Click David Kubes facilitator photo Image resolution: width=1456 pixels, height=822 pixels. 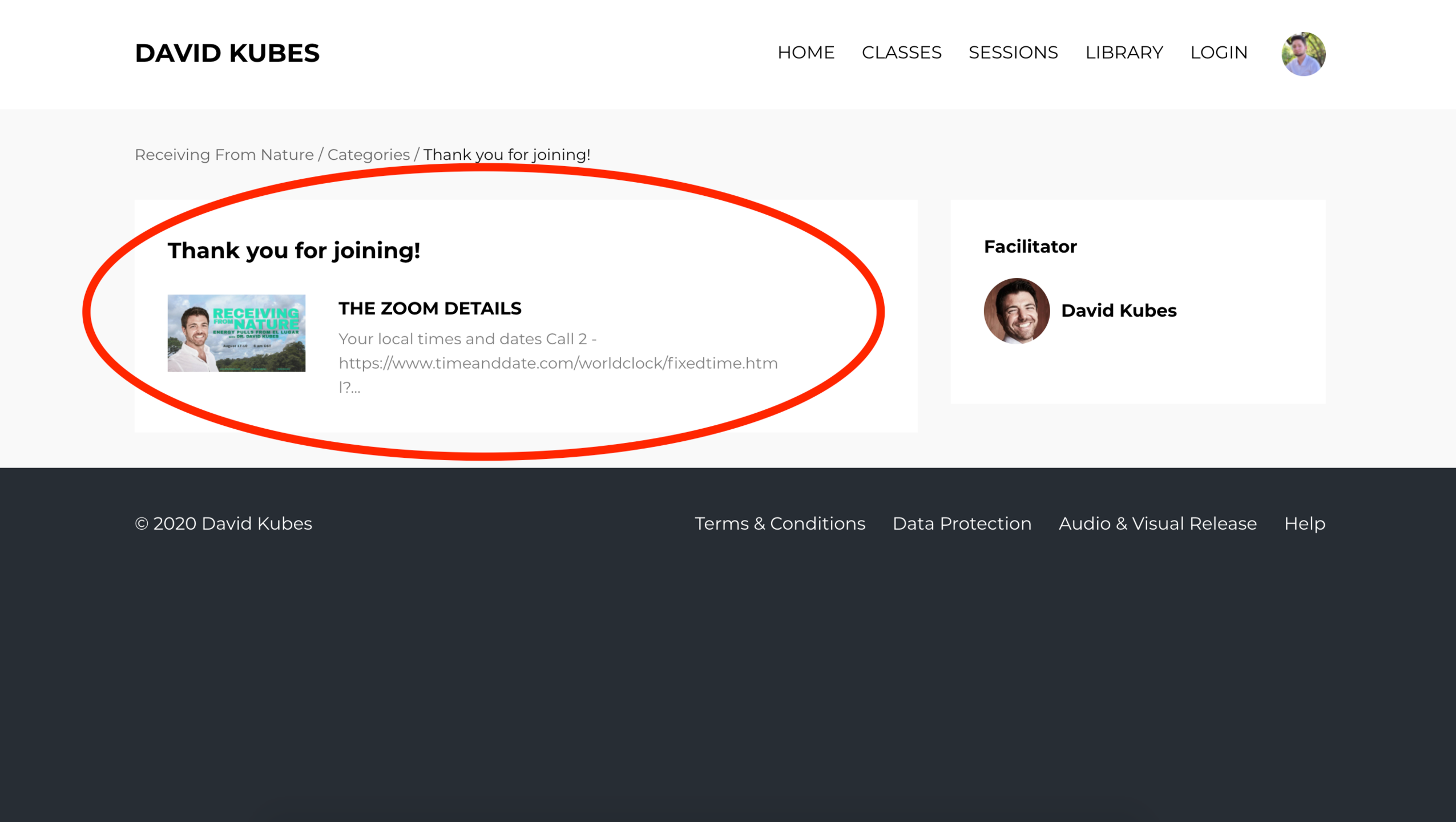pyautogui.click(x=1016, y=311)
